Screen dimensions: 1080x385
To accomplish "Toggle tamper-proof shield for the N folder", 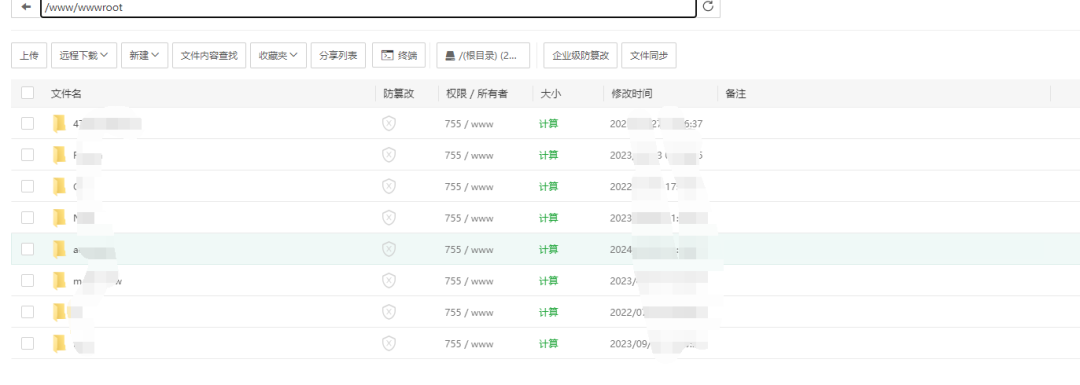I will pyautogui.click(x=389, y=218).
